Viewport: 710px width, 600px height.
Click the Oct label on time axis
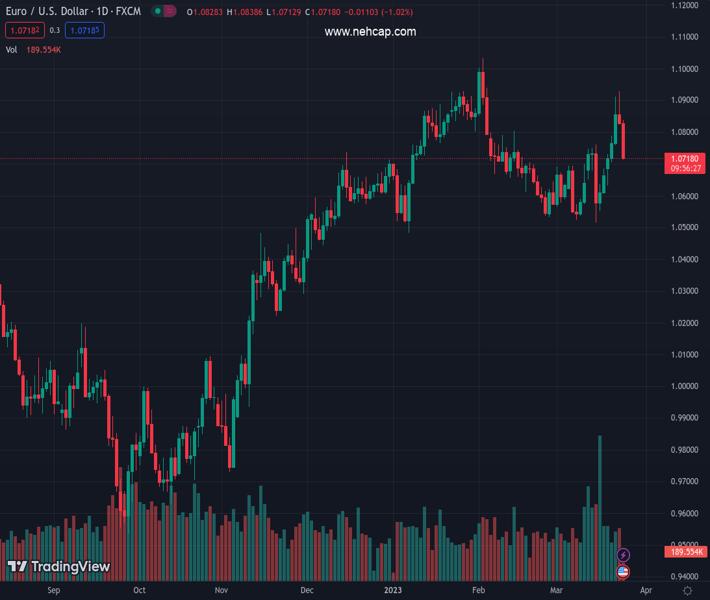tap(139, 591)
